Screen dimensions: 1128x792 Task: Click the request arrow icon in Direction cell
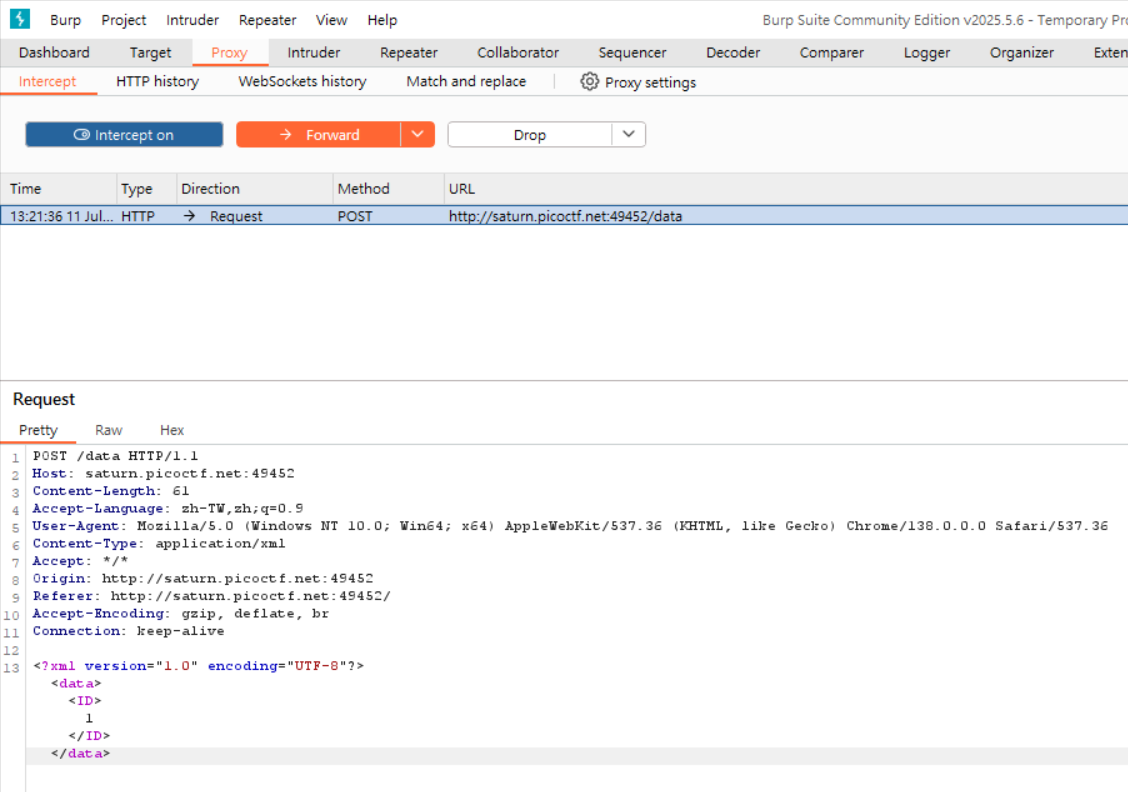click(x=189, y=216)
